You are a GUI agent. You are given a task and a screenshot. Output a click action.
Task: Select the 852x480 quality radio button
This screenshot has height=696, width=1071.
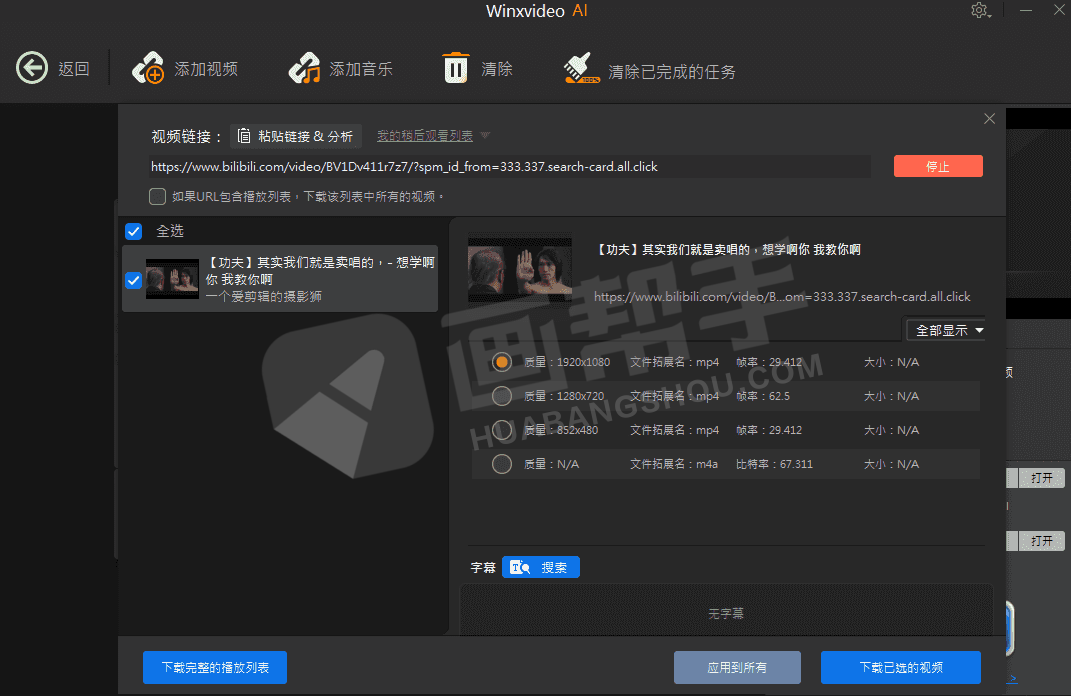(x=502, y=430)
